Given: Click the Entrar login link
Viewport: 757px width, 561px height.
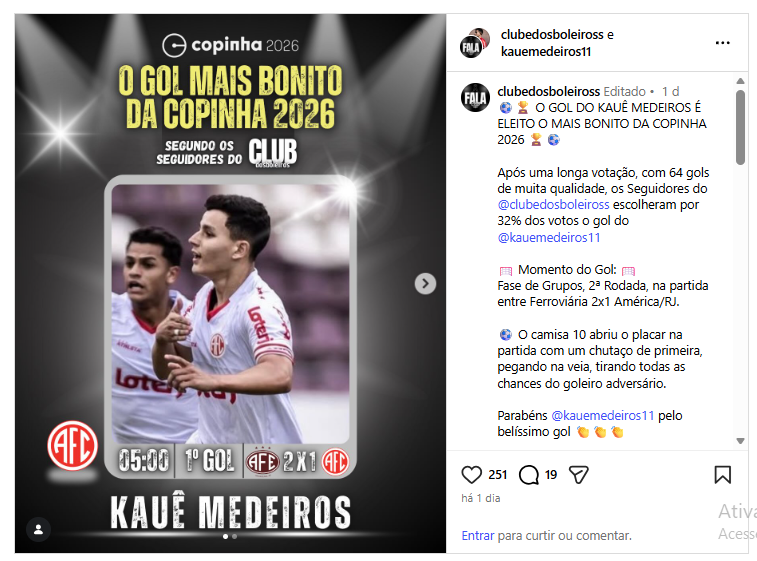Looking at the screenshot, I should pyautogui.click(x=477, y=535).
